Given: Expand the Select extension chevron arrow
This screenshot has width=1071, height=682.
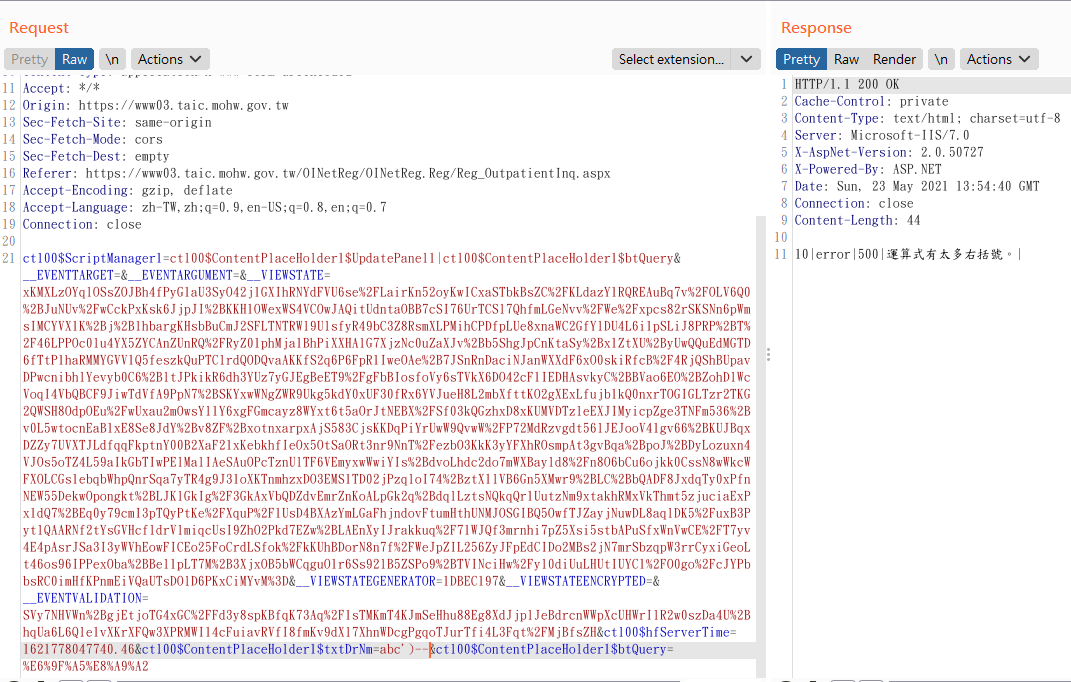Looking at the screenshot, I should pos(746,59).
